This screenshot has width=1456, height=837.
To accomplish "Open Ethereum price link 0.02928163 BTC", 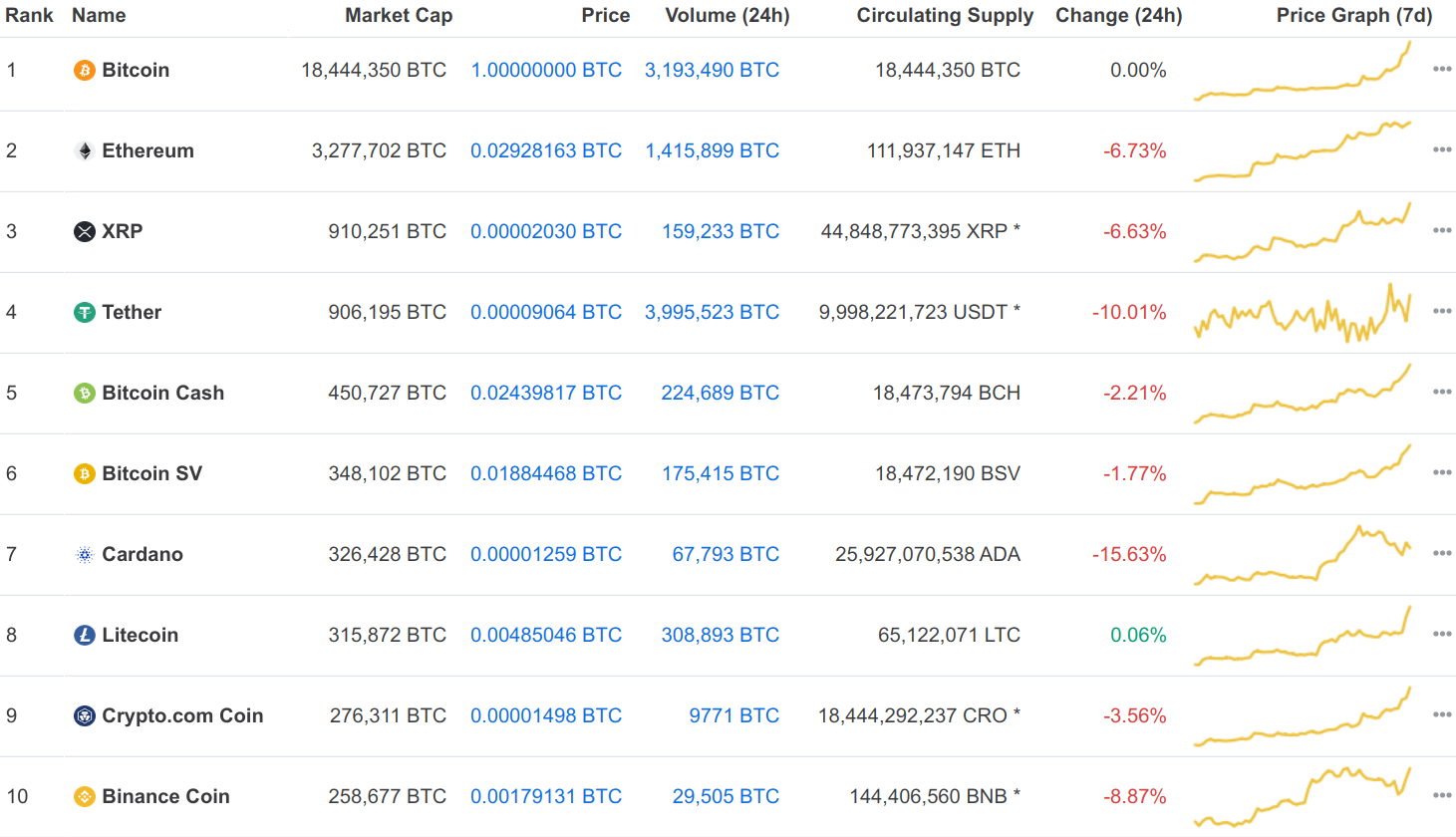I will click(546, 150).
